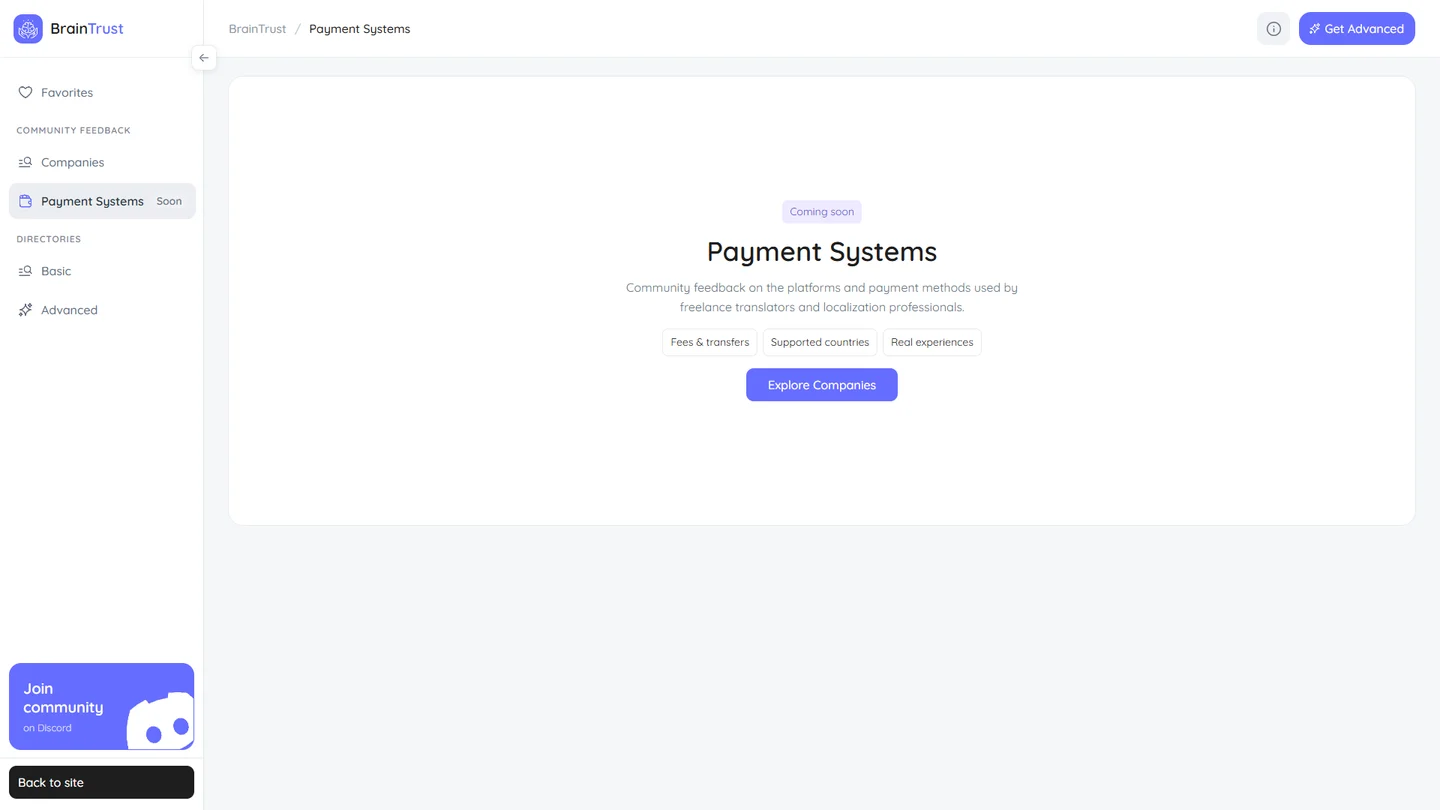The height and width of the screenshot is (810, 1440).
Task: Click the Payment Systems breadcrumb text
Action: pyautogui.click(x=360, y=29)
